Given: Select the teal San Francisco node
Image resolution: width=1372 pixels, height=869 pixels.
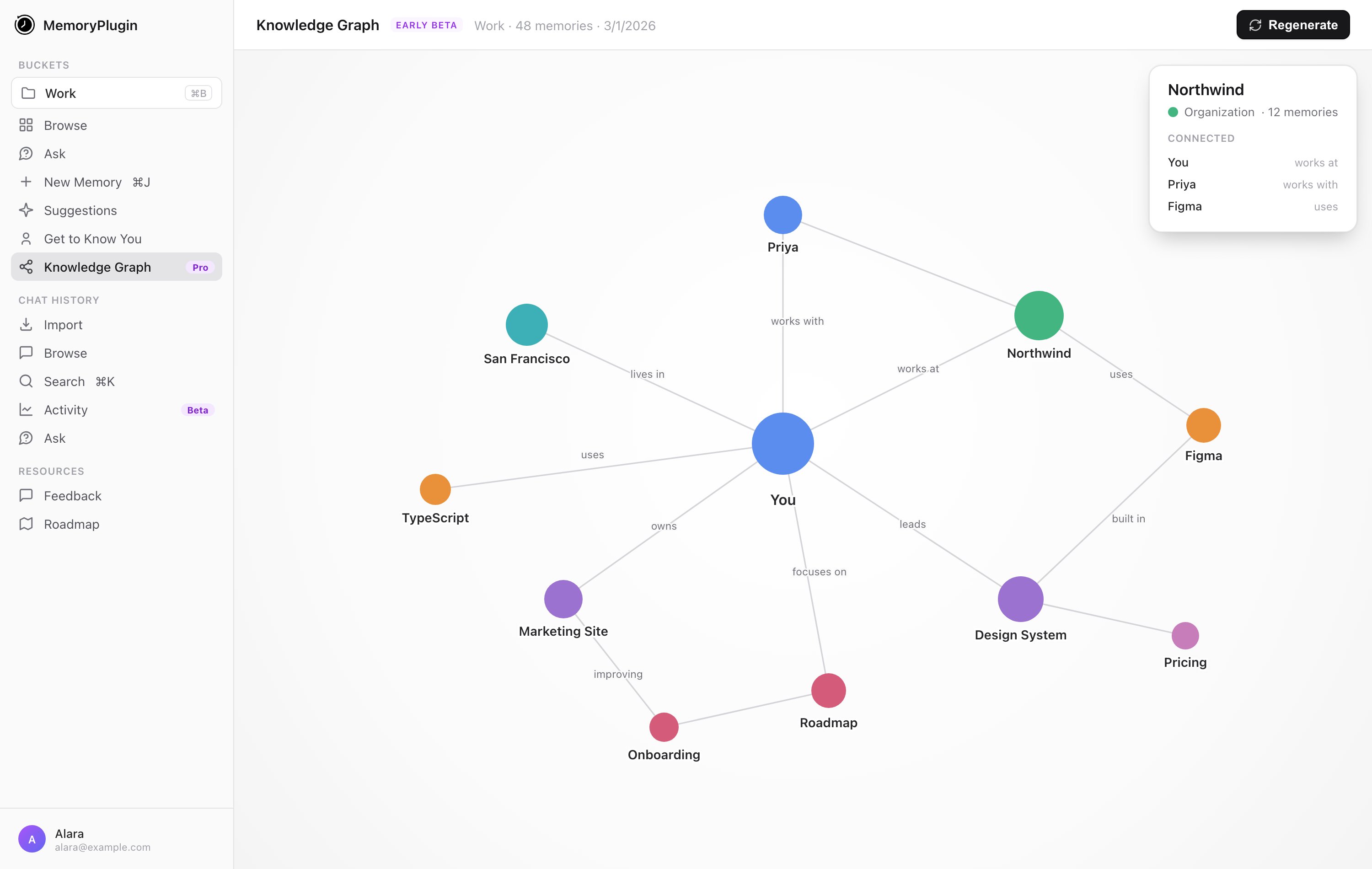Looking at the screenshot, I should [x=526, y=324].
